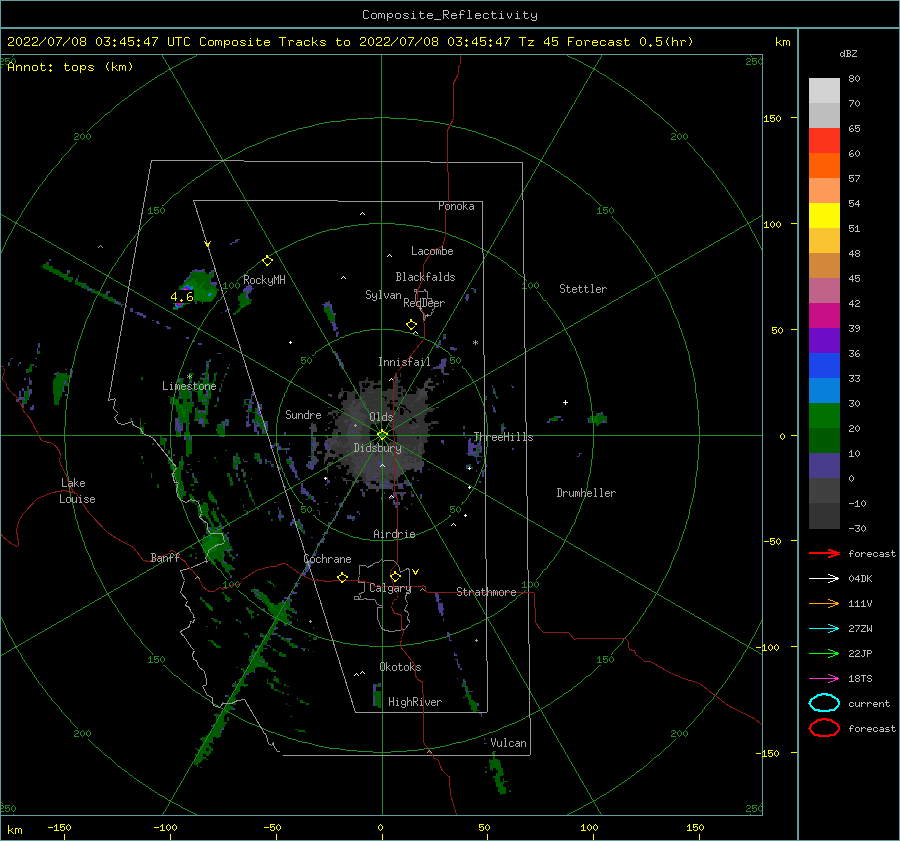Click the ThreeHills label
Viewport: 900px width, 841px height.
503,437
